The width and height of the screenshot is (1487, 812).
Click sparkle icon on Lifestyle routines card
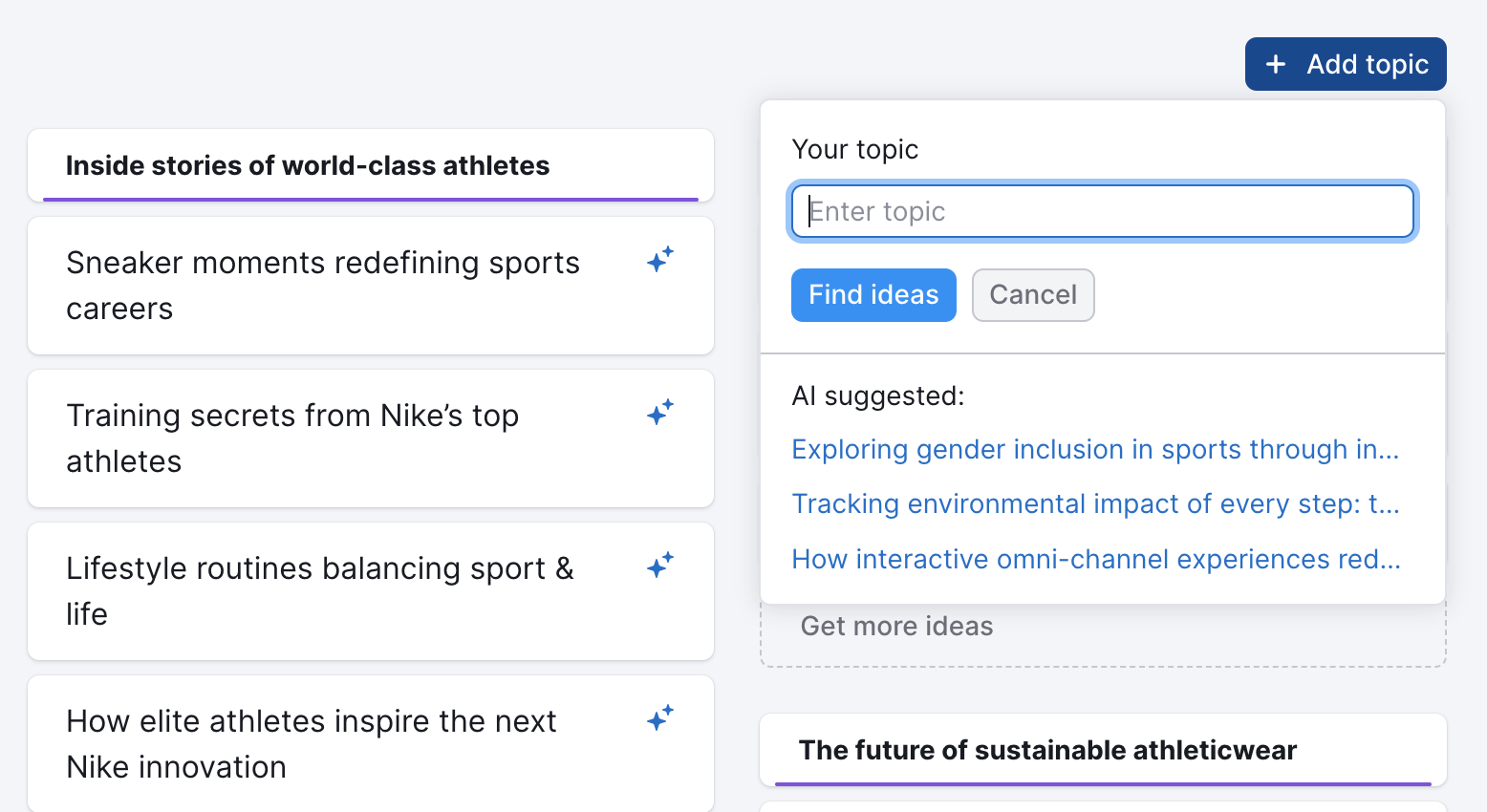tap(660, 565)
